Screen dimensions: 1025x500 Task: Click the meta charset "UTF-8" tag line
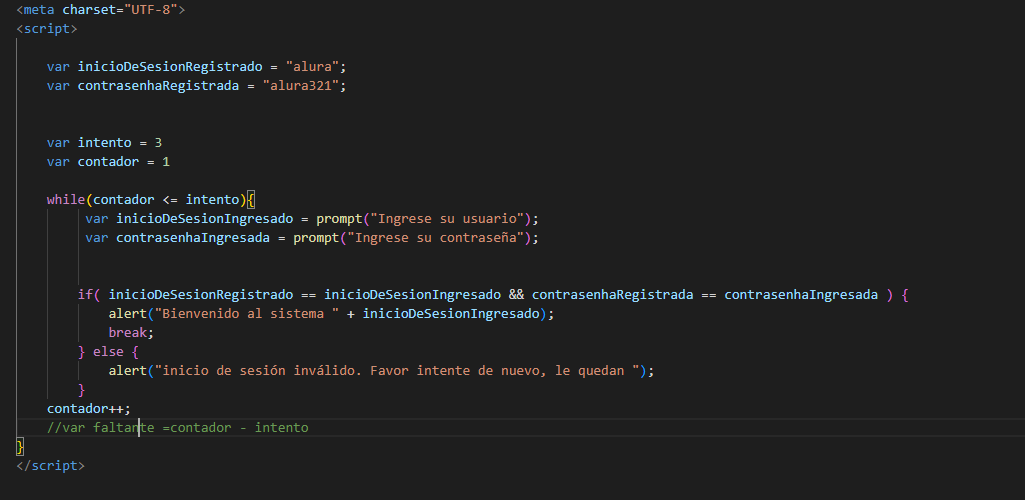[101, 10]
